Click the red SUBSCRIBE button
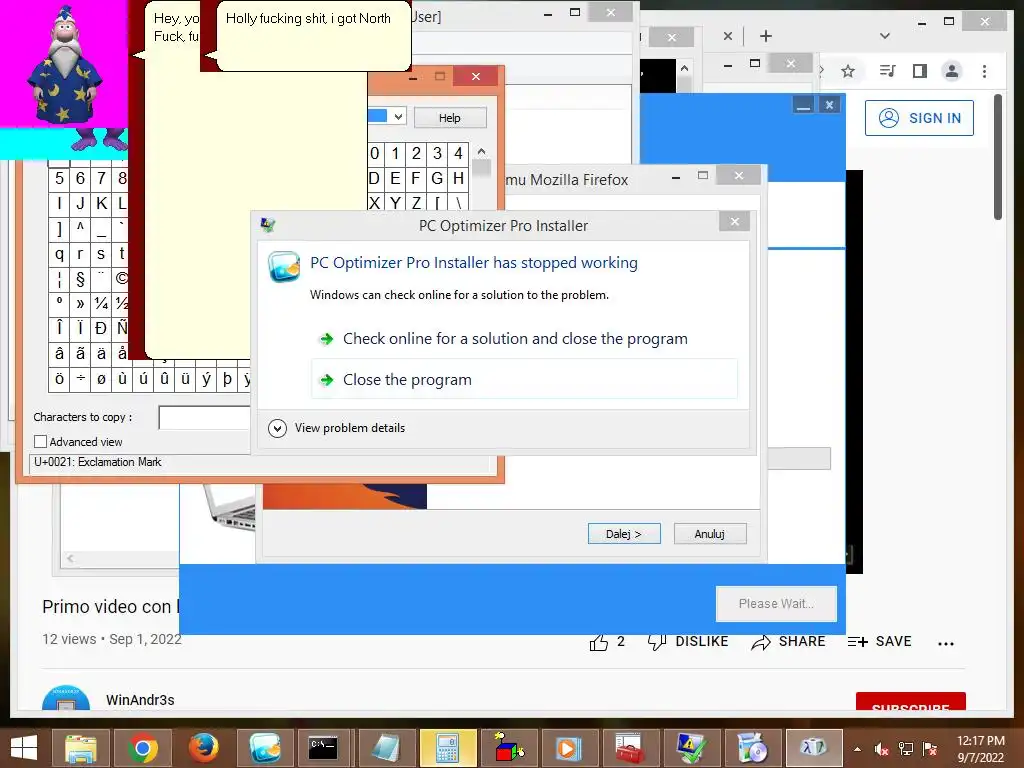Image resolution: width=1024 pixels, height=768 pixels. [910, 701]
